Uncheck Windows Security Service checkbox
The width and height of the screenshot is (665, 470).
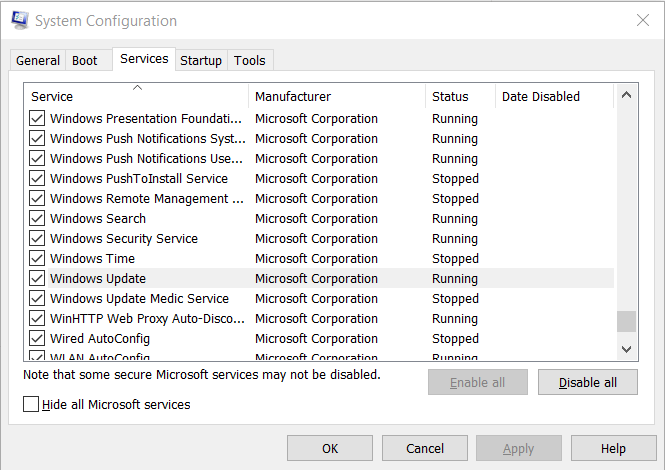coord(37,238)
